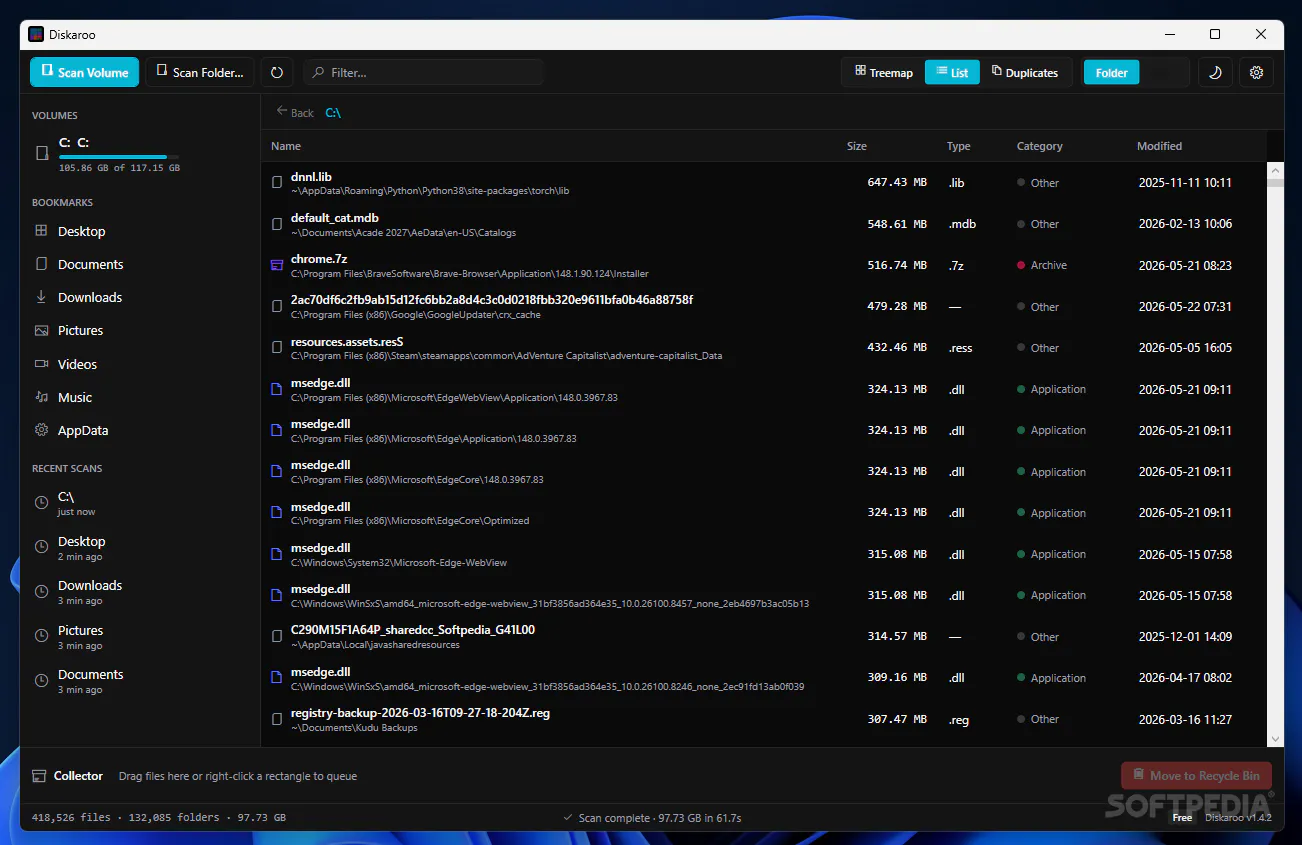
Task: Click the 647.43 MB size value
Action: pyautogui.click(x=897, y=183)
